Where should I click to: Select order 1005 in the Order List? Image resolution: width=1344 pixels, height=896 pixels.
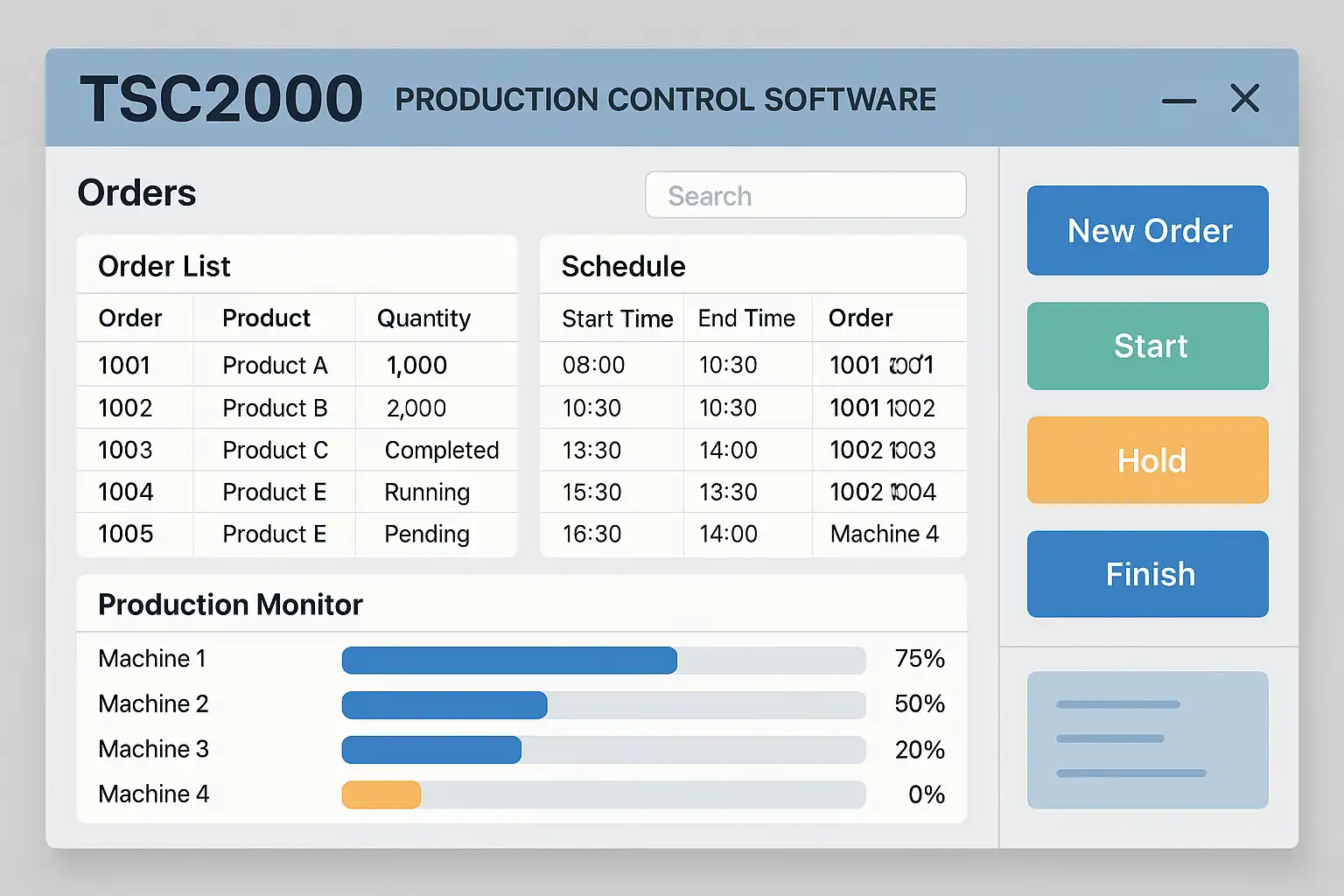click(126, 534)
